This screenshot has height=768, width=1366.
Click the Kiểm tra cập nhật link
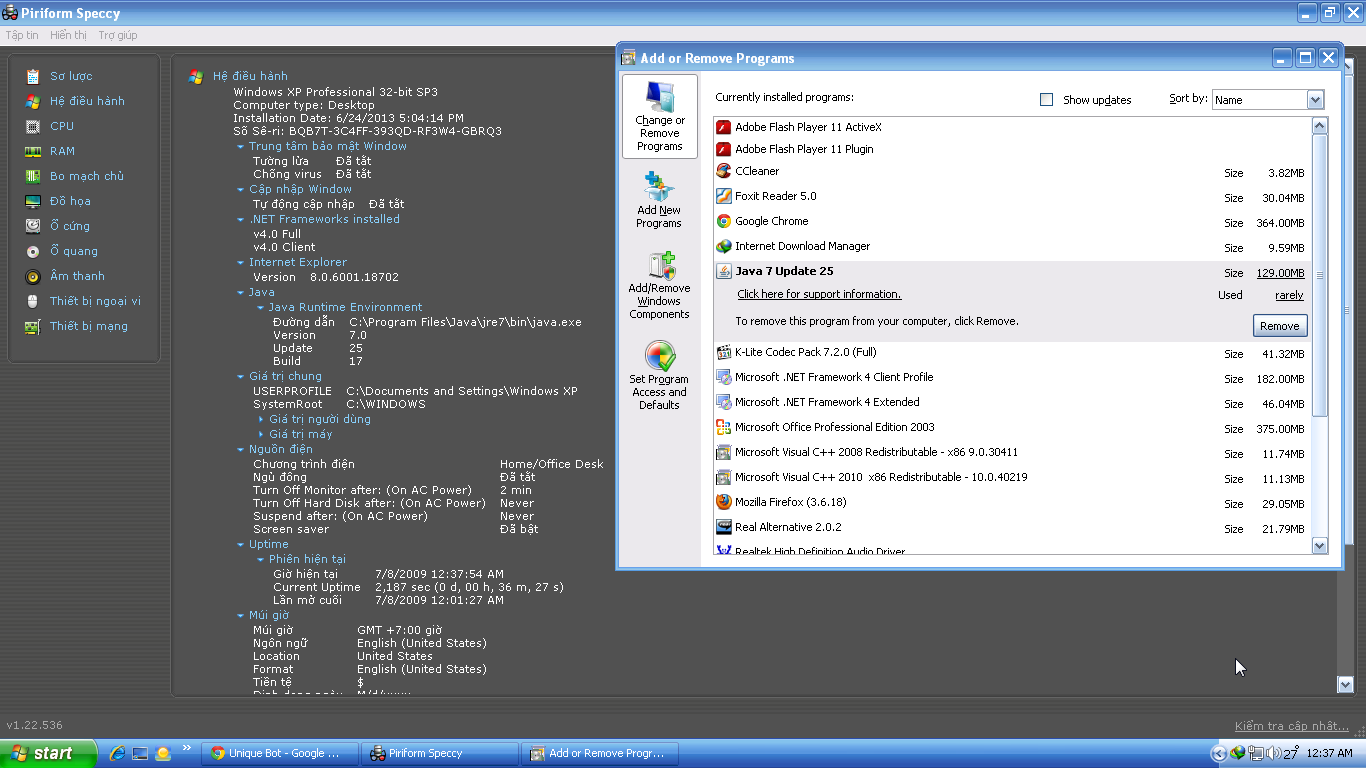point(1292,726)
